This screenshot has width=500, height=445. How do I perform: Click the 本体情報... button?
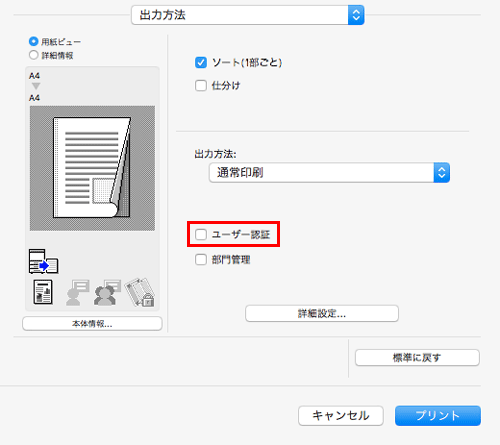92,324
